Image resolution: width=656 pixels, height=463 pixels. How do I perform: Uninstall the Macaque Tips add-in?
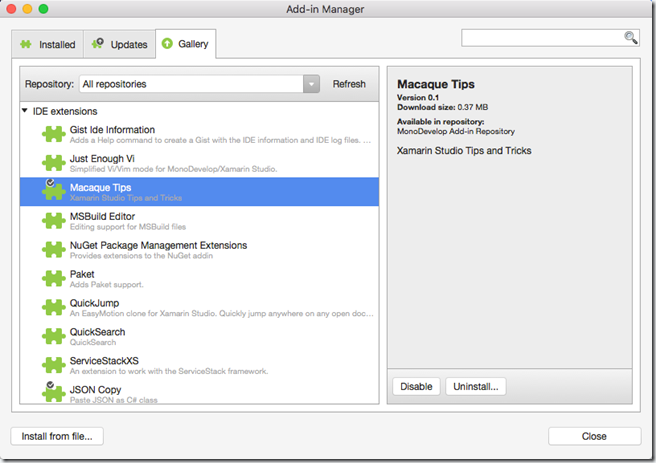(x=476, y=386)
